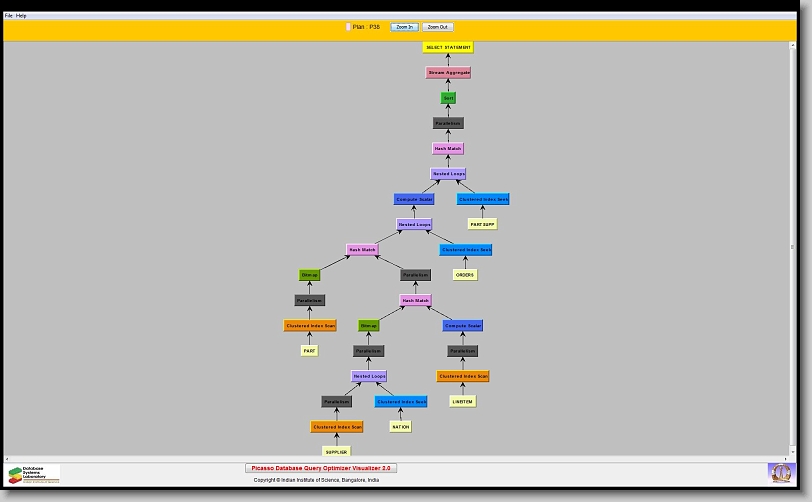Click the Zoom In button
Screen dimensions: 812x502
coord(404,27)
